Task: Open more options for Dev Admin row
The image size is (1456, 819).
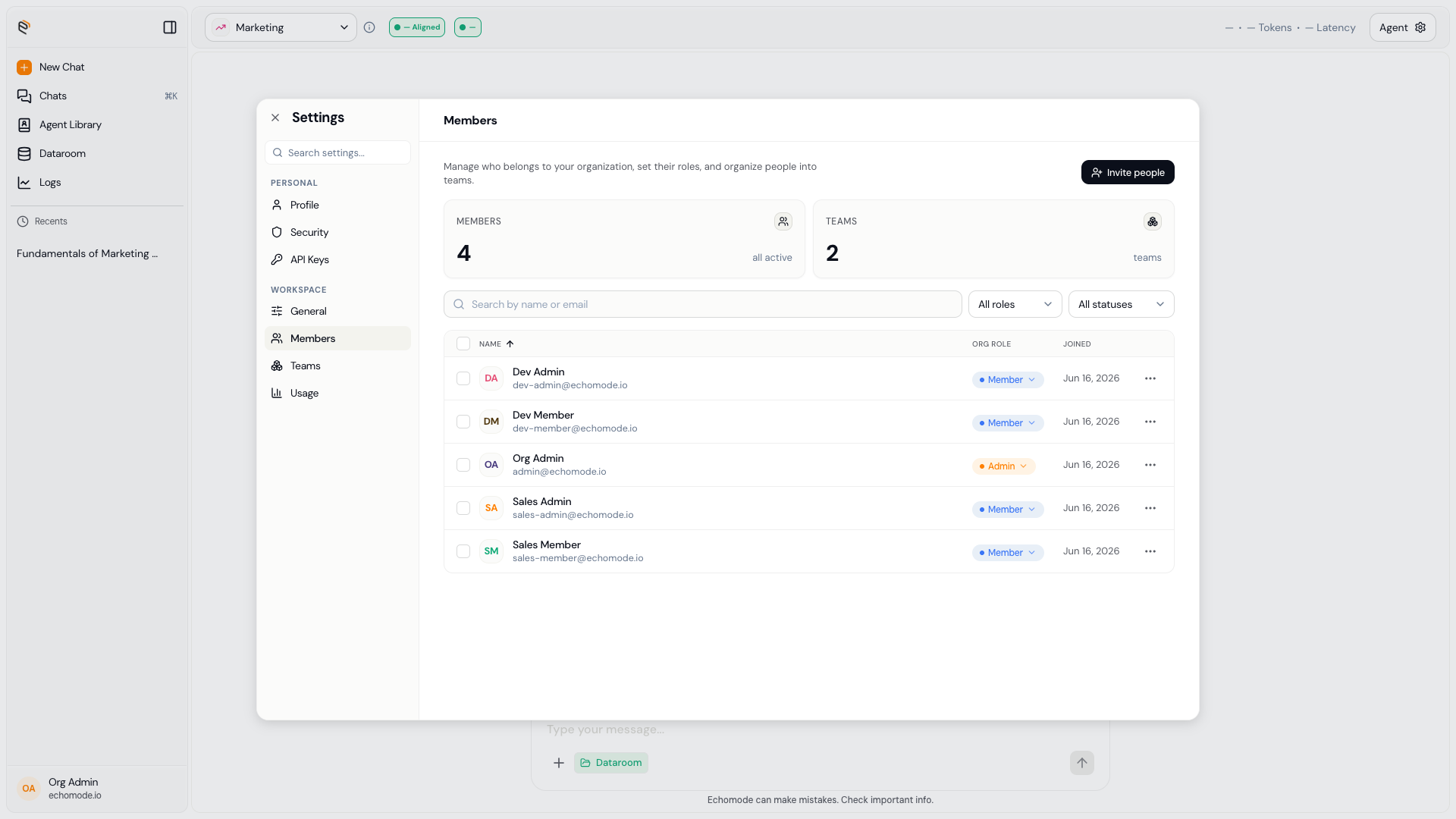Action: coord(1150,378)
